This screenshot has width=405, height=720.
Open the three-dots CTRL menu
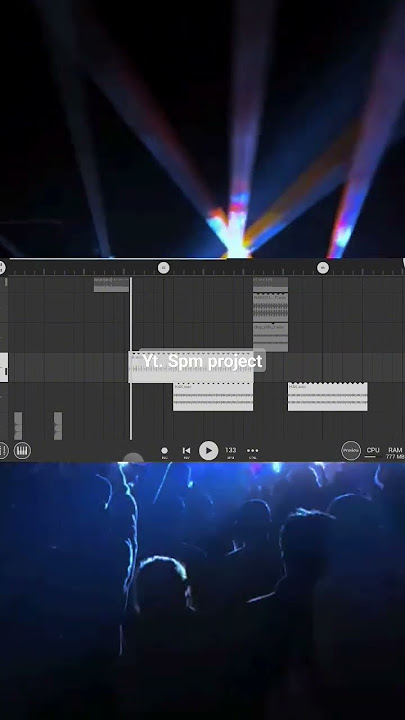pyautogui.click(x=253, y=452)
